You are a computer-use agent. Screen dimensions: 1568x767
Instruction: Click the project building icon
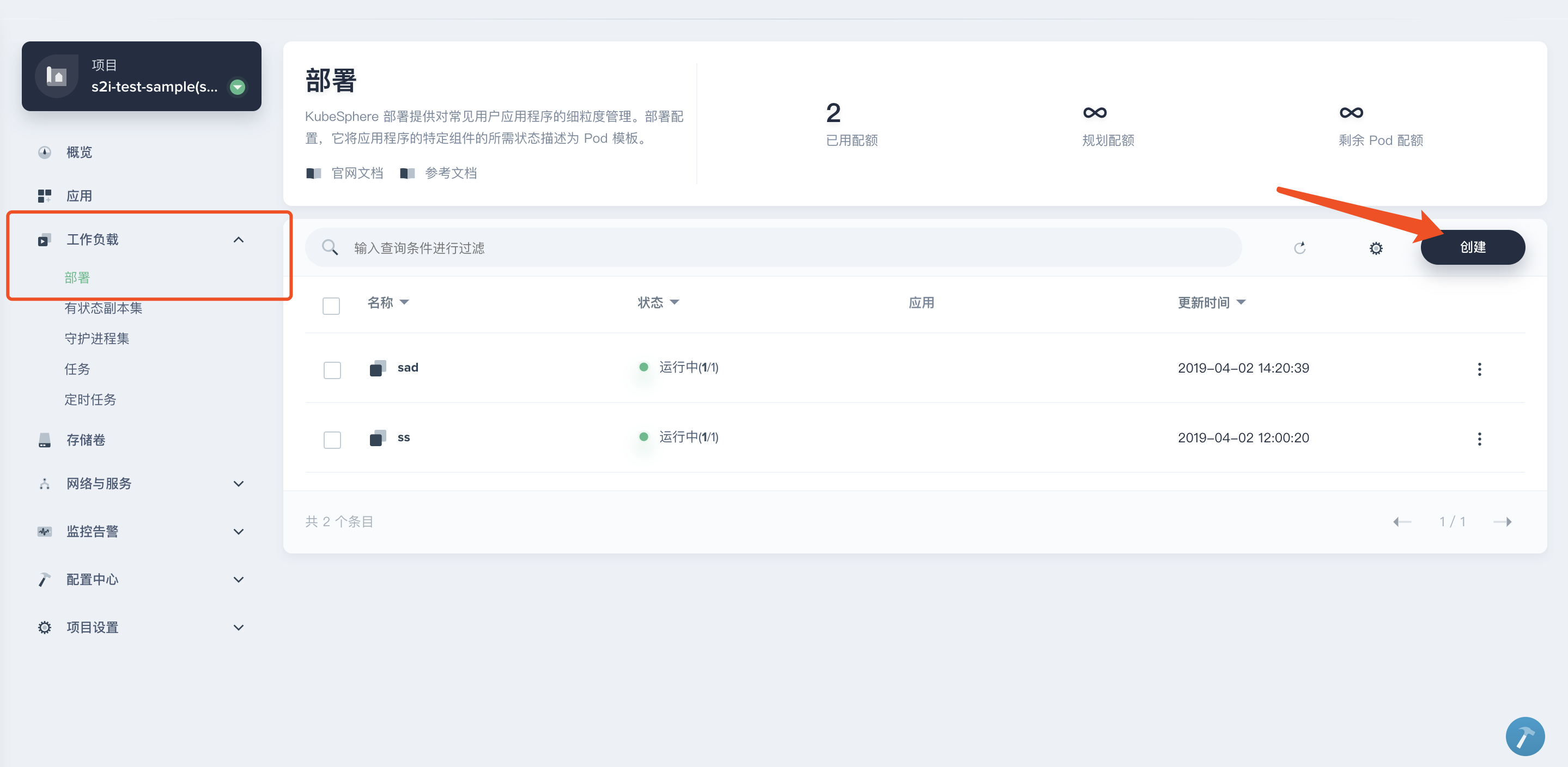click(57, 76)
